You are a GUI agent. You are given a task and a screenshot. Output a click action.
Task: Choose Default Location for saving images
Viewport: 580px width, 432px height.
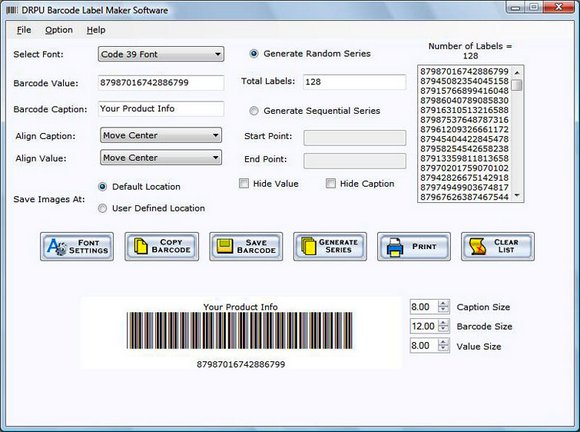coord(102,186)
